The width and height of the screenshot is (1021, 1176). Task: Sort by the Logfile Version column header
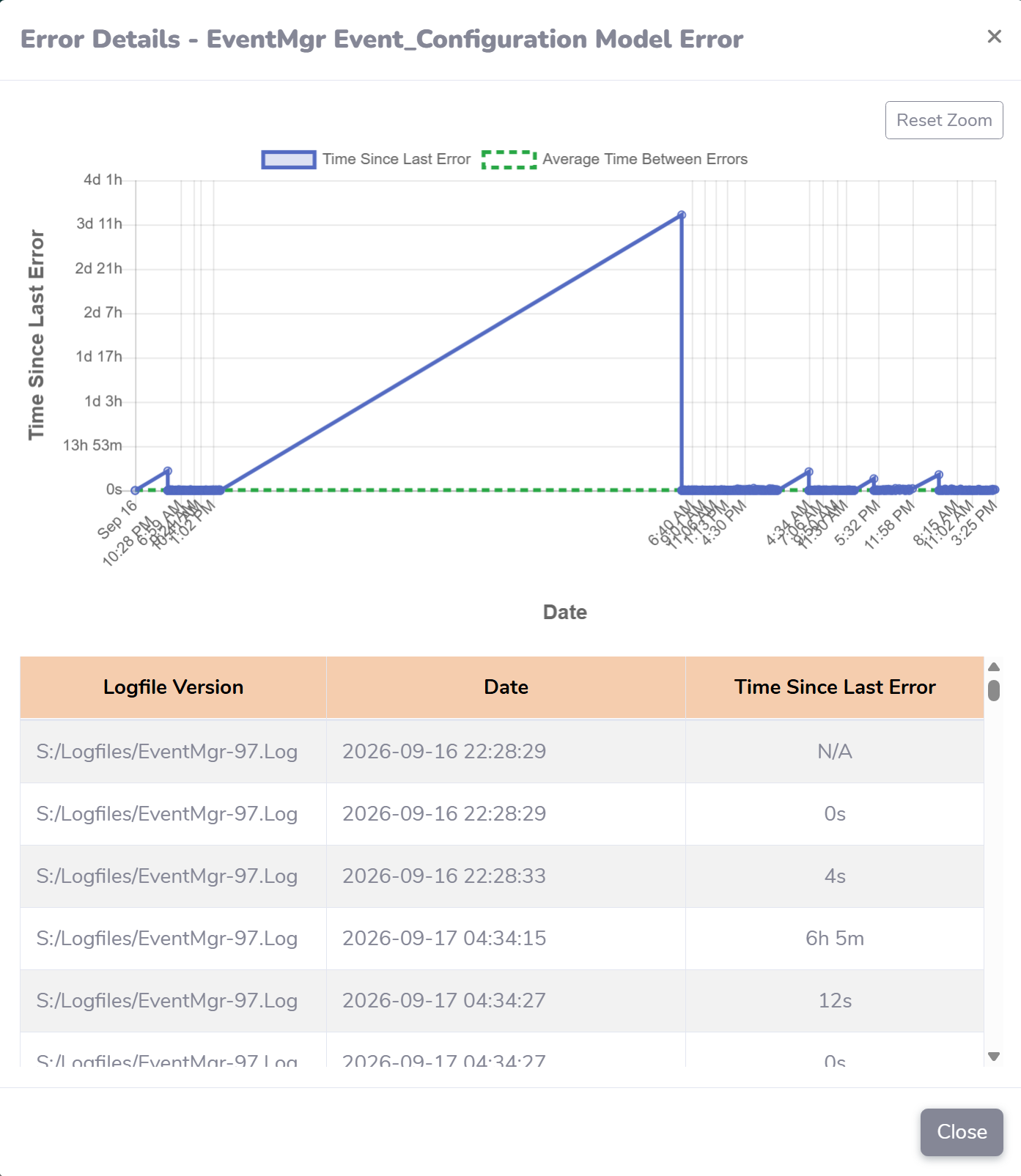[173, 687]
